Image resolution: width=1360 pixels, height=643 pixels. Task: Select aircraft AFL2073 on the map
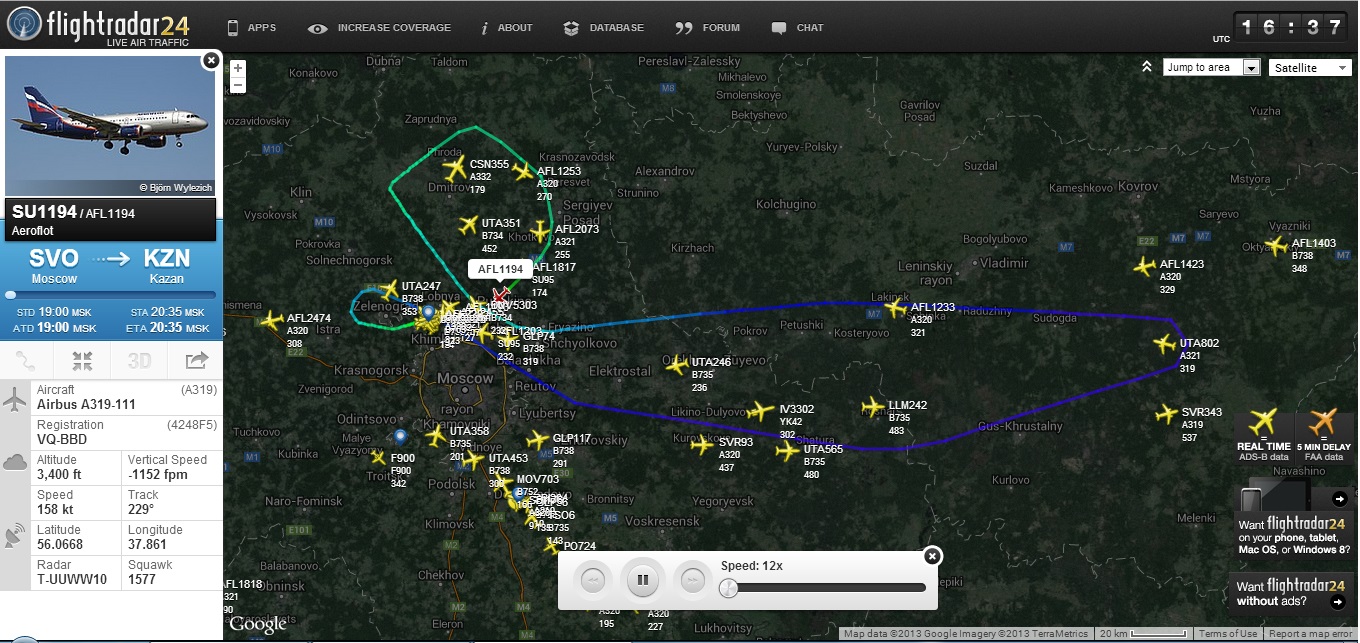pyautogui.click(x=540, y=231)
